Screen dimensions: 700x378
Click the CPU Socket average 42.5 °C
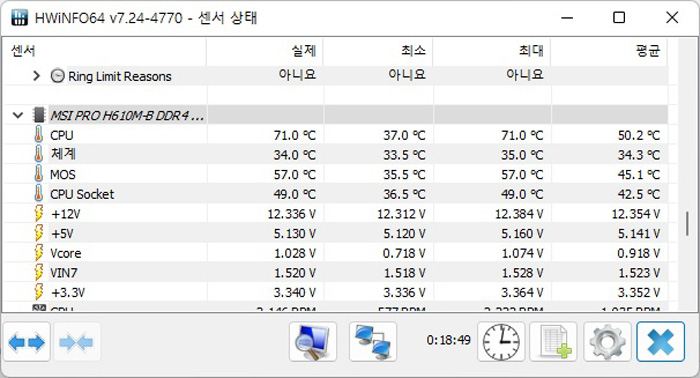click(638, 194)
